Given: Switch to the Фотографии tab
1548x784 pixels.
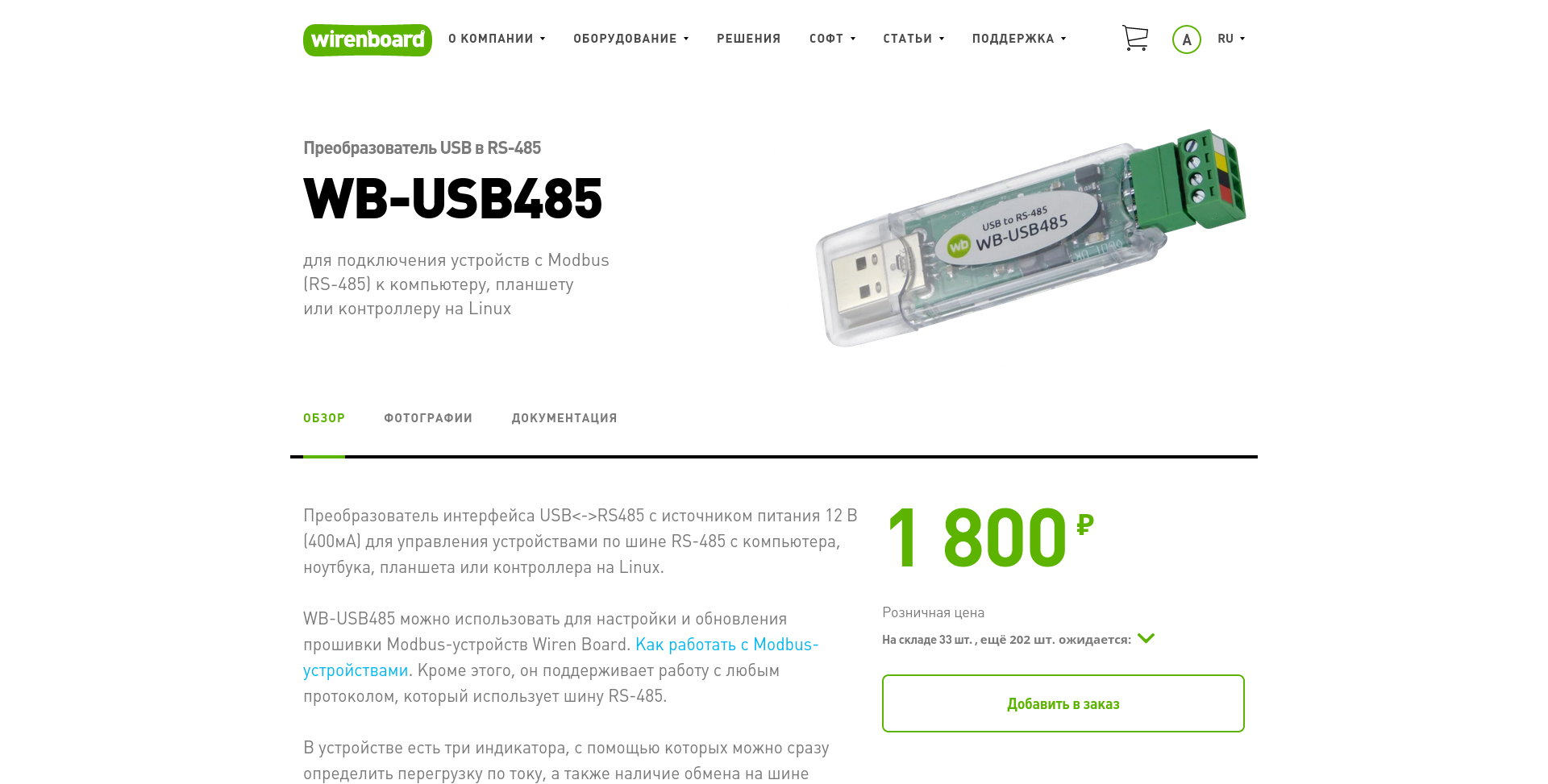Looking at the screenshot, I should (428, 417).
